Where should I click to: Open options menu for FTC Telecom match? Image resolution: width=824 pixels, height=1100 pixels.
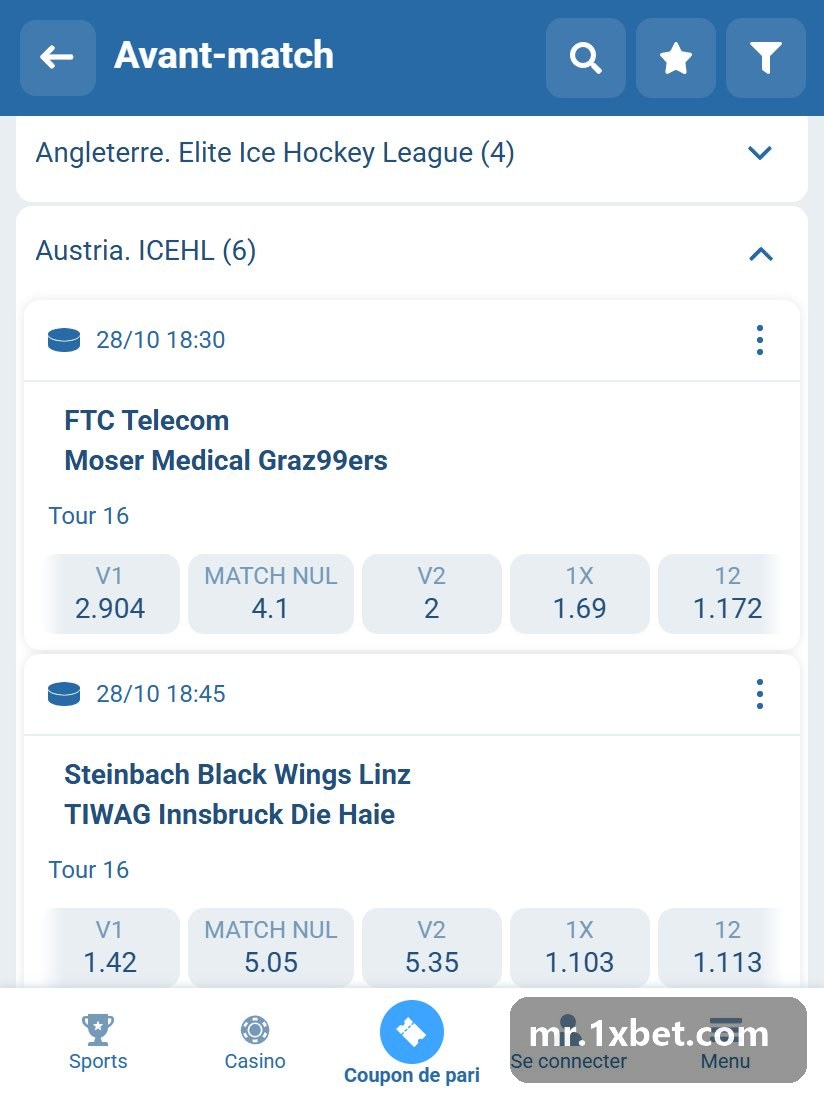tap(759, 340)
